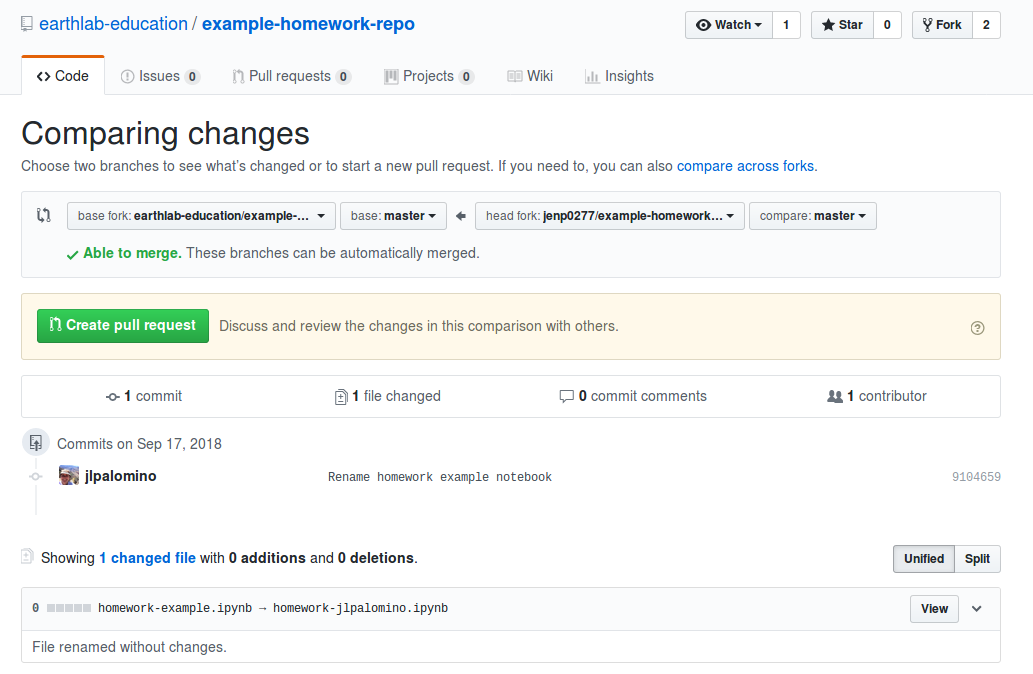Open the head fork jenp0277 dropdown

609,216
